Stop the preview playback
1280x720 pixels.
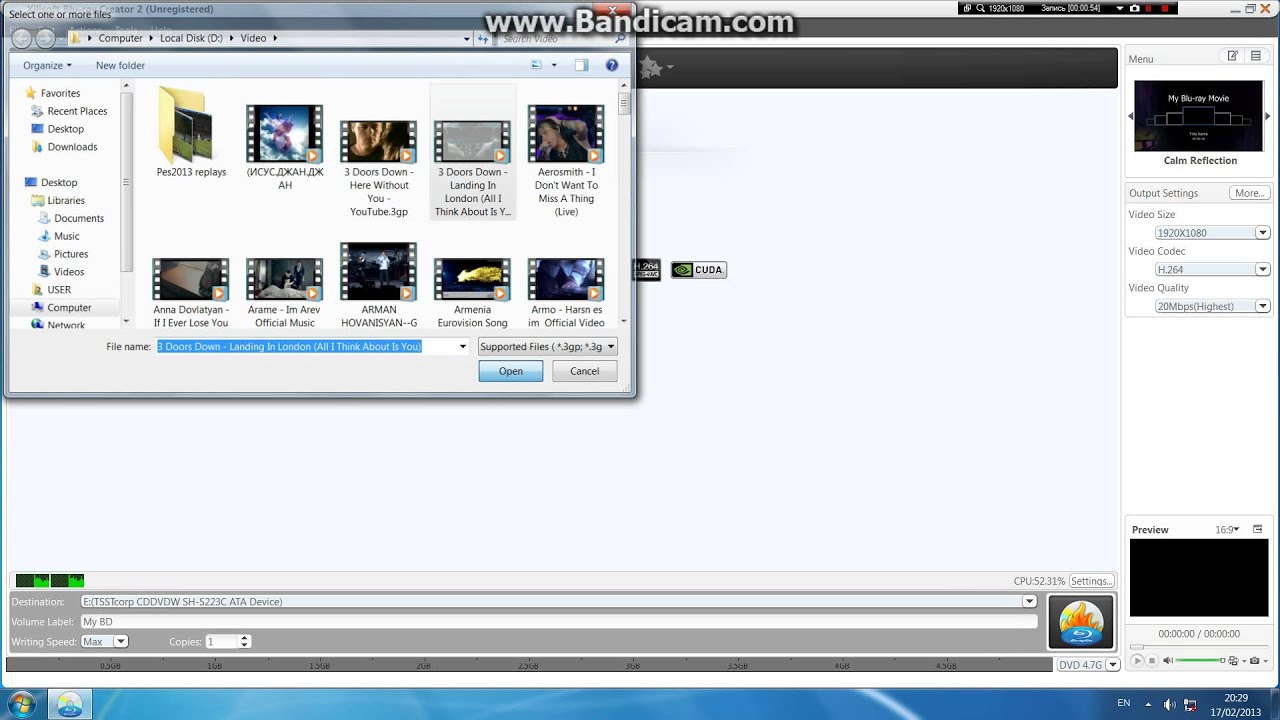(x=1152, y=660)
